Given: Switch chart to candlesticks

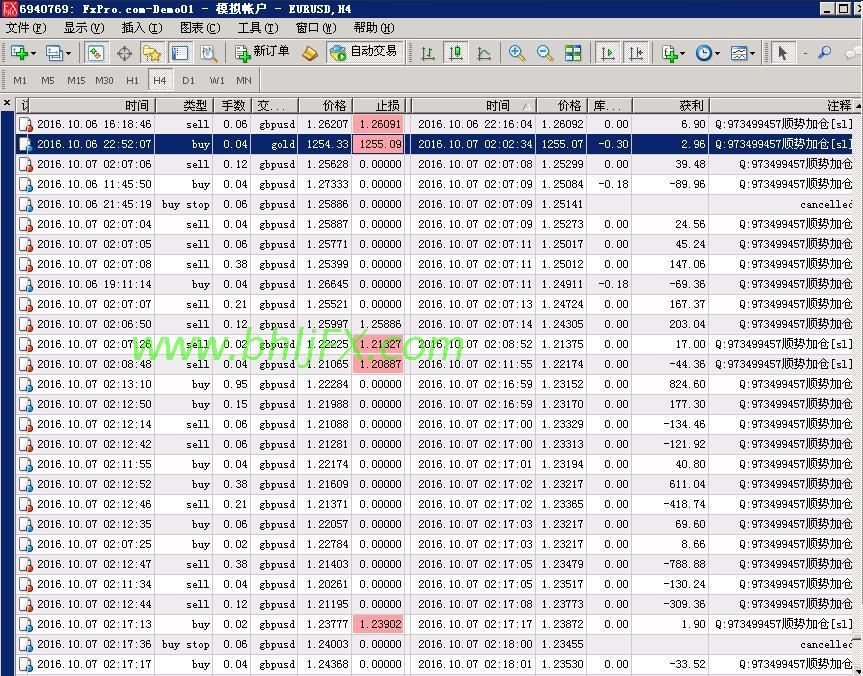Looking at the screenshot, I should pos(456,53).
